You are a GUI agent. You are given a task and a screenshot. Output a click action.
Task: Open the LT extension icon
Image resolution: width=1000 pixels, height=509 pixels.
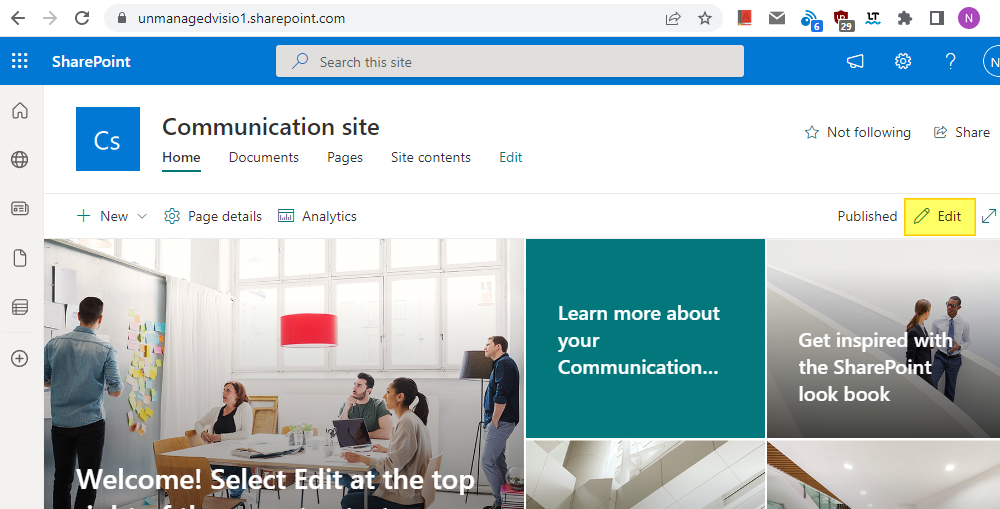pos(873,18)
